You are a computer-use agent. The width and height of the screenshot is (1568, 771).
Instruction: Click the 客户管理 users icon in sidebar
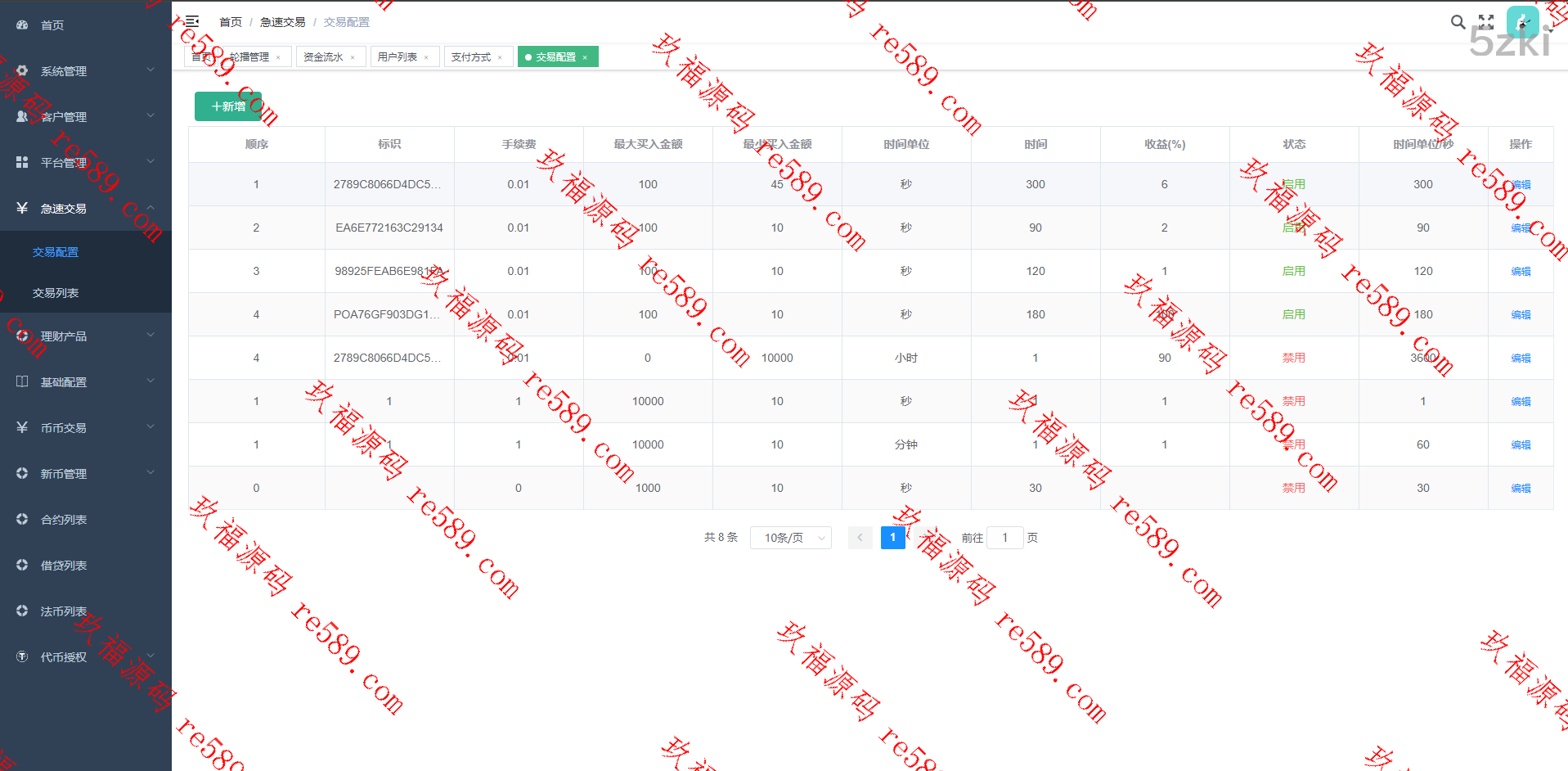coord(22,117)
